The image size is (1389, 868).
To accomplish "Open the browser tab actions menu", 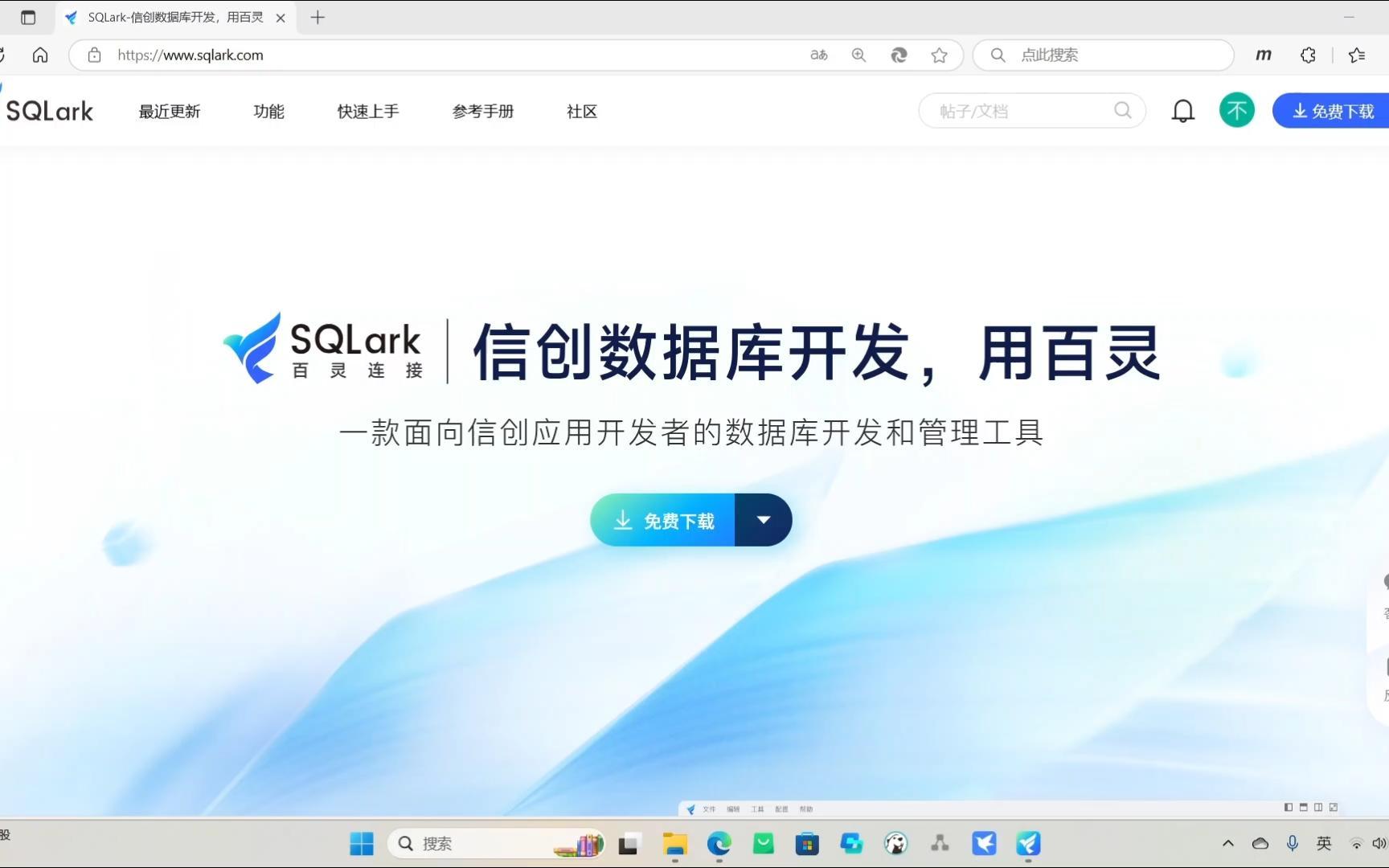I will click(28, 17).
